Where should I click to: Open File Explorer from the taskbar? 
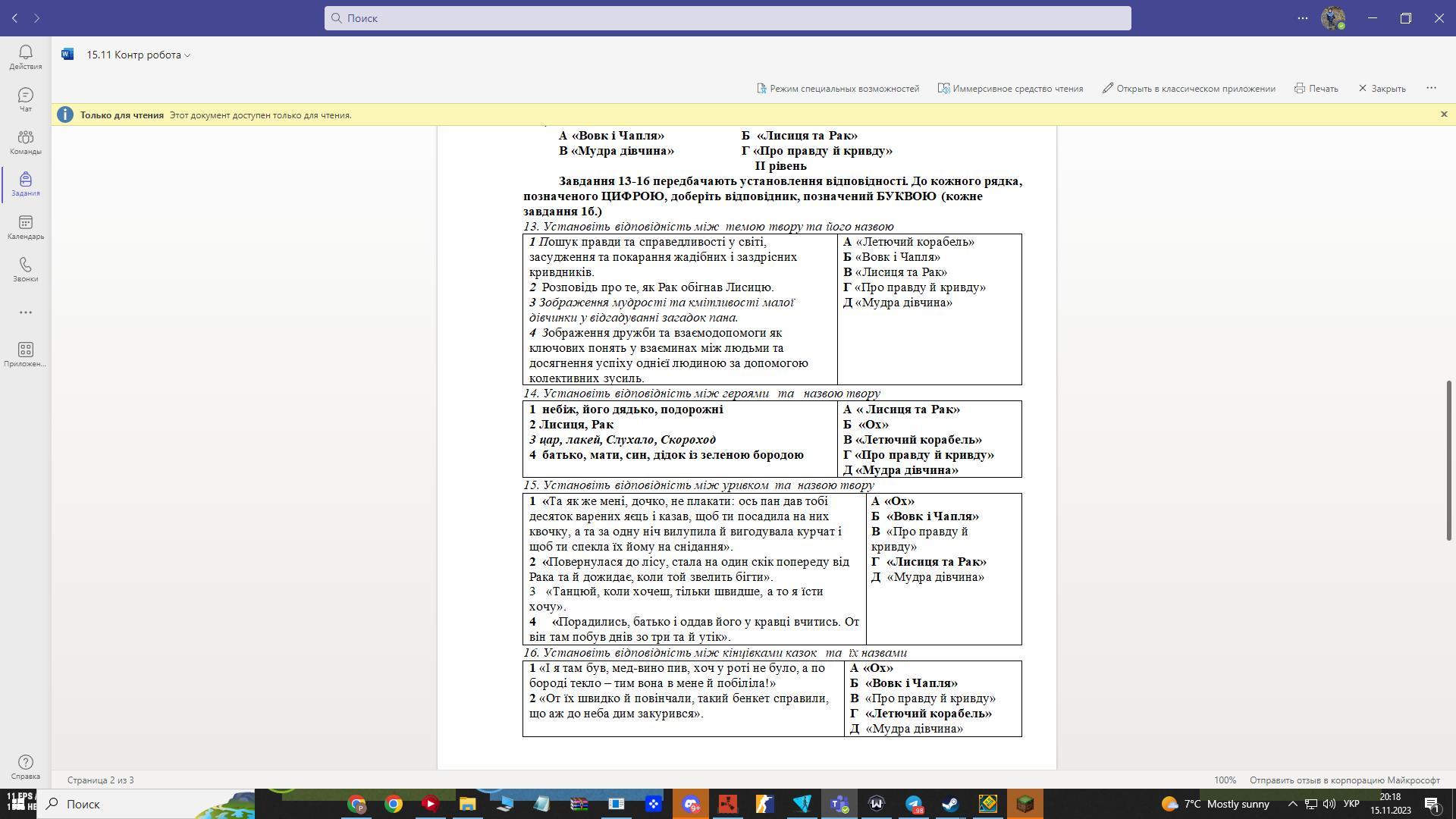point(467,804)
